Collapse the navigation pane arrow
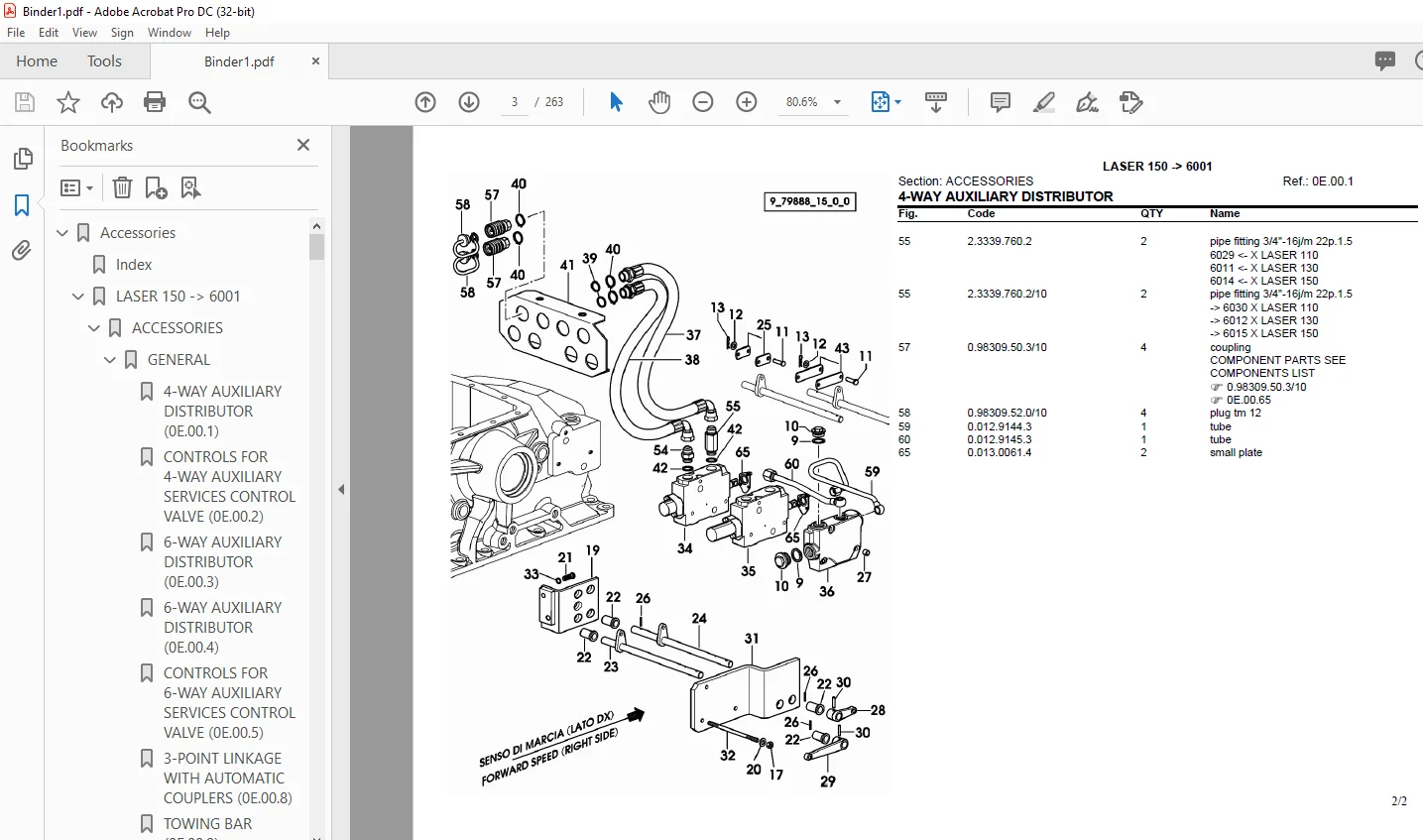The width and height of the screenshot is (1423, 840). click(341, 489)
